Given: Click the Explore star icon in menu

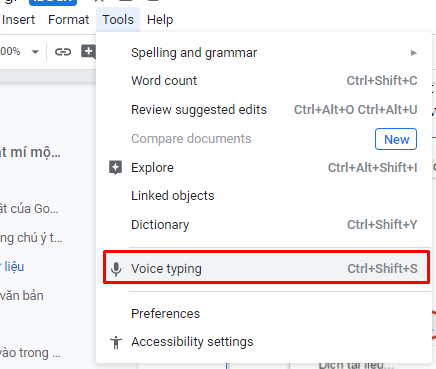Looking at the screenshot, I should (115, 168).
